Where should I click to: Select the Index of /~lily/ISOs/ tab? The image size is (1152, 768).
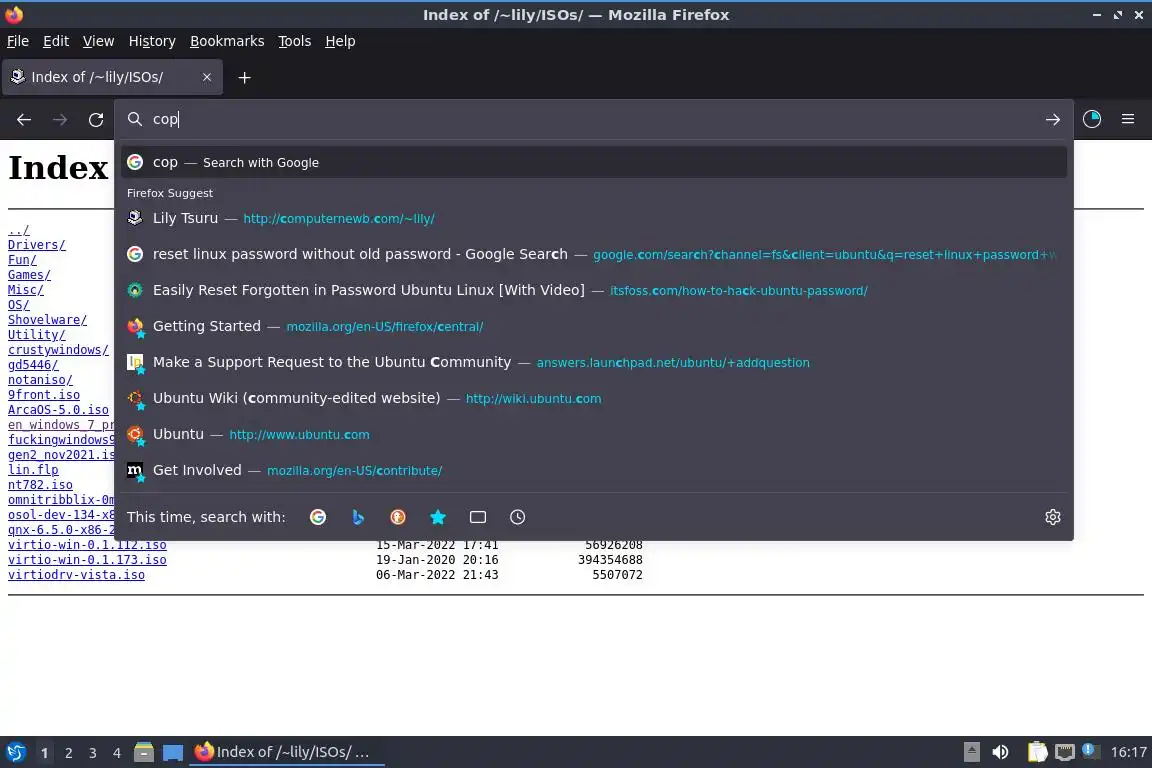coord(112,77)
